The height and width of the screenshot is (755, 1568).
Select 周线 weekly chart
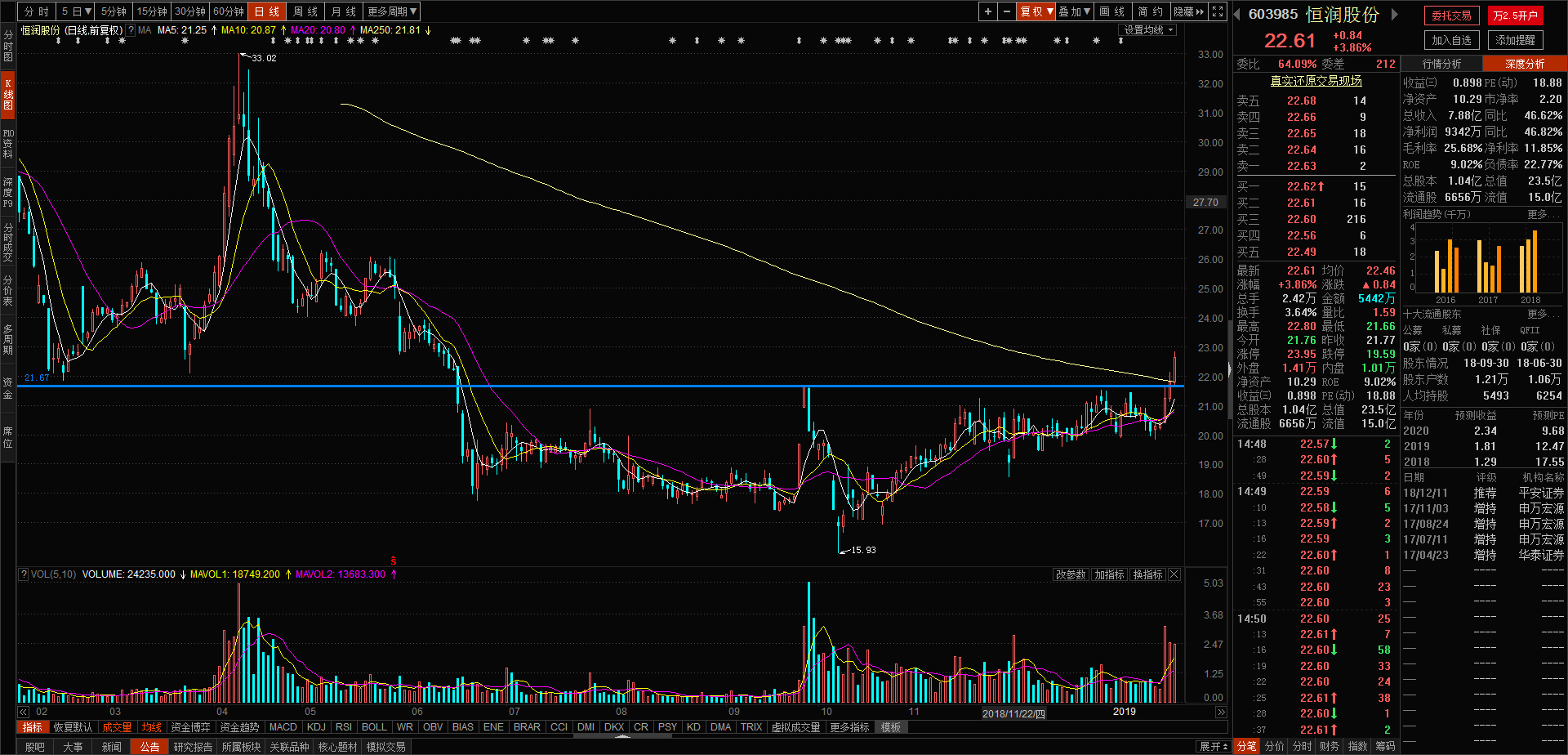click(x=305, y=11)
